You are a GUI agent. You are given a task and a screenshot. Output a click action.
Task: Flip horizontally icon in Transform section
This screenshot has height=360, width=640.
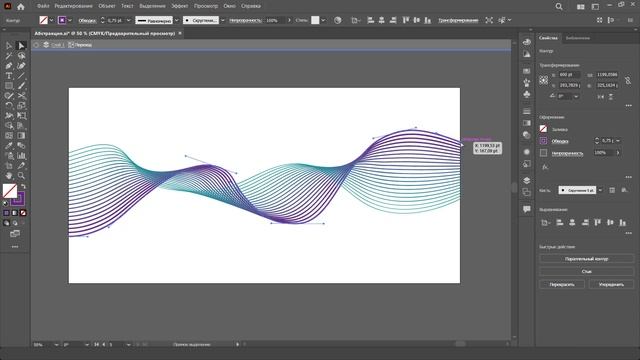tap(601, 97)
